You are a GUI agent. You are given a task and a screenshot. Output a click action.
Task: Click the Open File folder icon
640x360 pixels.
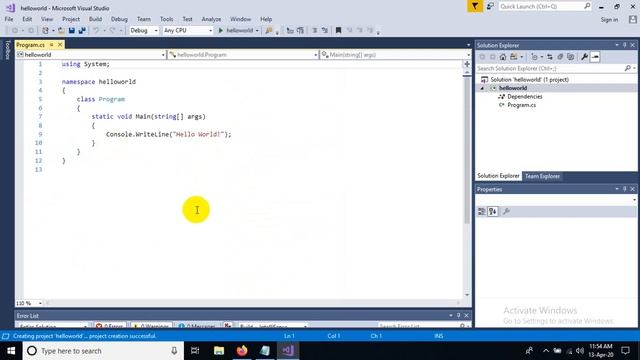coord(61,31)
